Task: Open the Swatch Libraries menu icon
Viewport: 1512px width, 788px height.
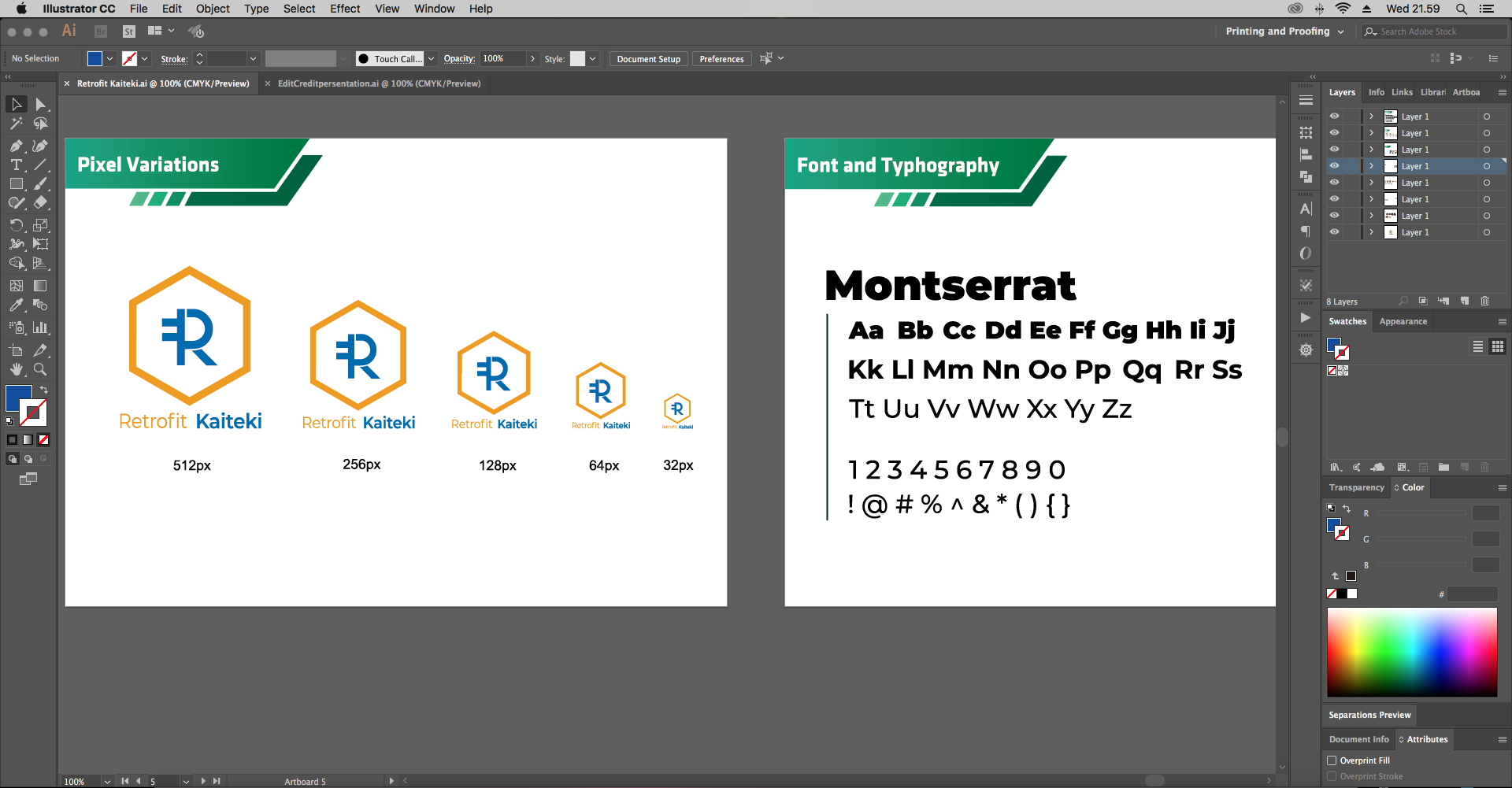Action: pos(1336,467)
